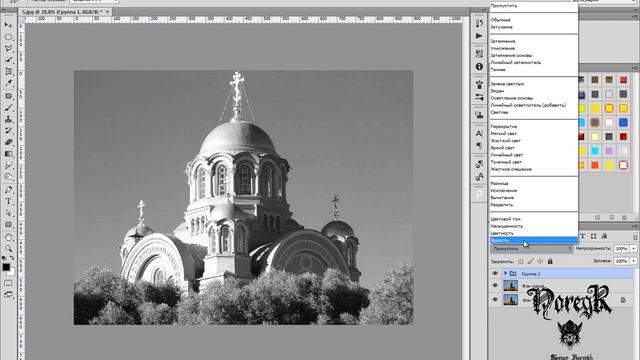640x360 pixels.
Task: Open the Opacity slider dropdown arrow
Action: coord(633,249)
